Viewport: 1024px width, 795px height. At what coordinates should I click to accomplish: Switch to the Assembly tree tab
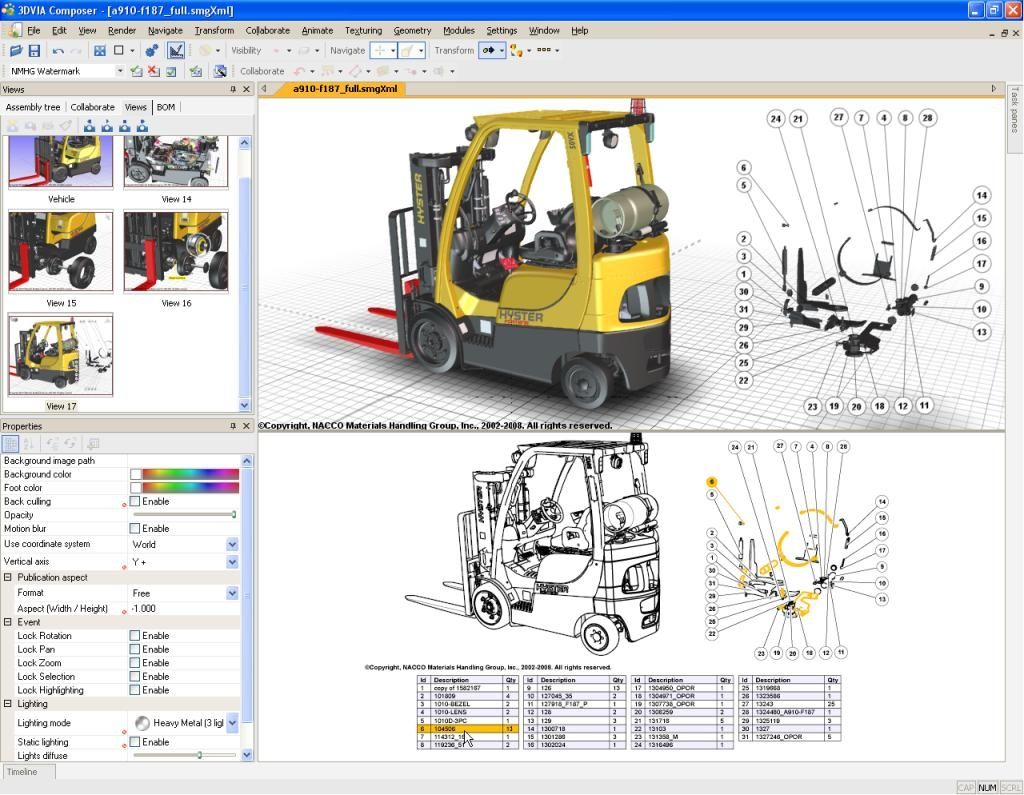[33, 107]
